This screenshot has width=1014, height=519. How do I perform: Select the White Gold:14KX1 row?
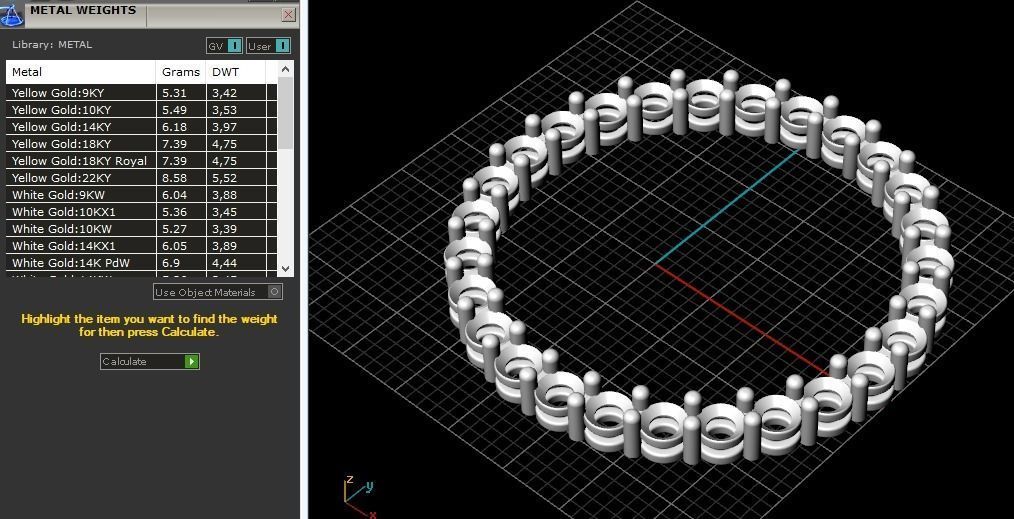click(x=142, y=246)
